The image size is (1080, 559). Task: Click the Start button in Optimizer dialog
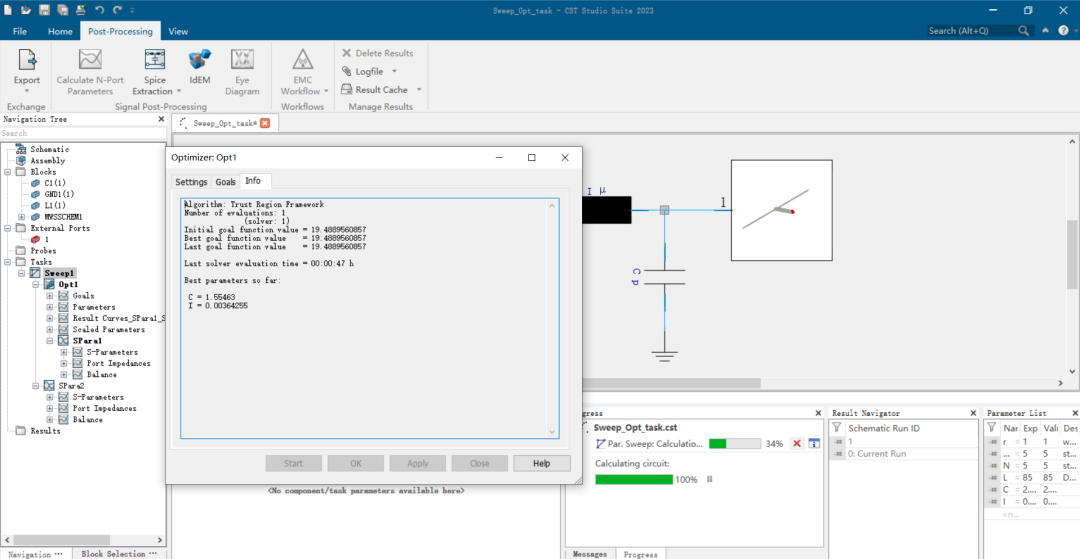click(x=293, y=463)
